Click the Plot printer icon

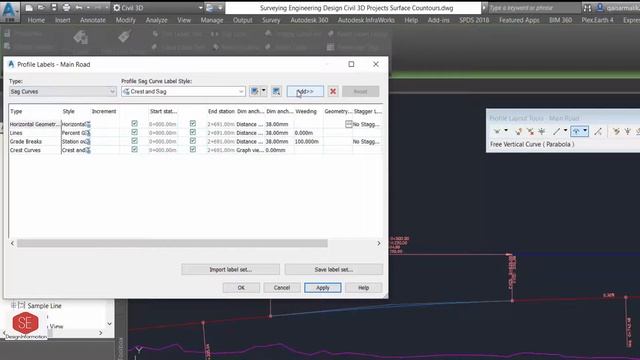click(x=66, y=7)
